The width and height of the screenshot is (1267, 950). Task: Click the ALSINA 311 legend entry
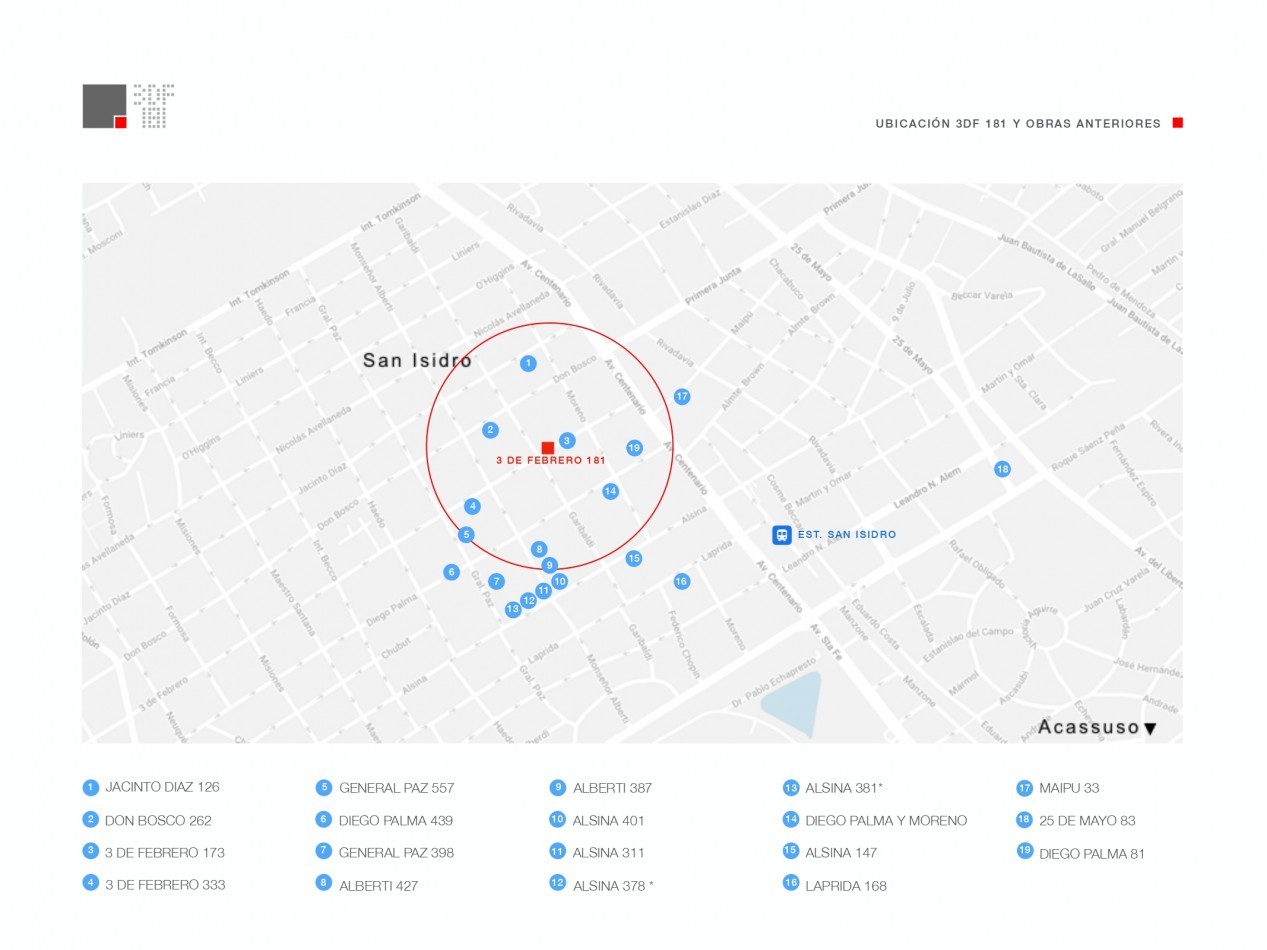(x=609, y=853)
